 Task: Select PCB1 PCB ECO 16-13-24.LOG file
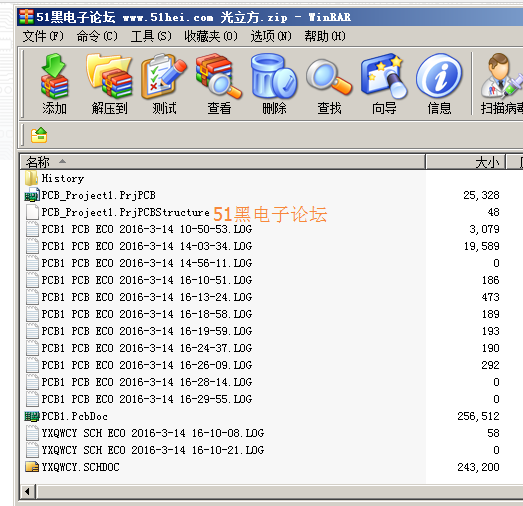click(x=147, y=297)
